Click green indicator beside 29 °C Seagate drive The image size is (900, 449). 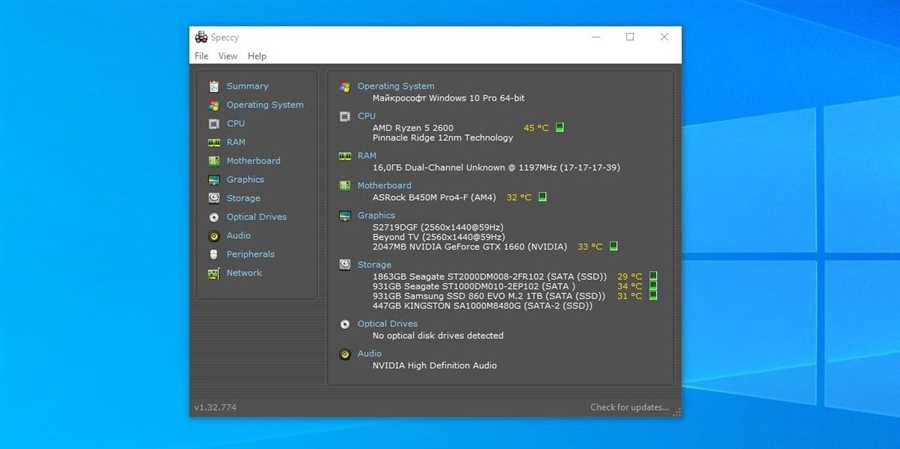(x=653, y=276)
